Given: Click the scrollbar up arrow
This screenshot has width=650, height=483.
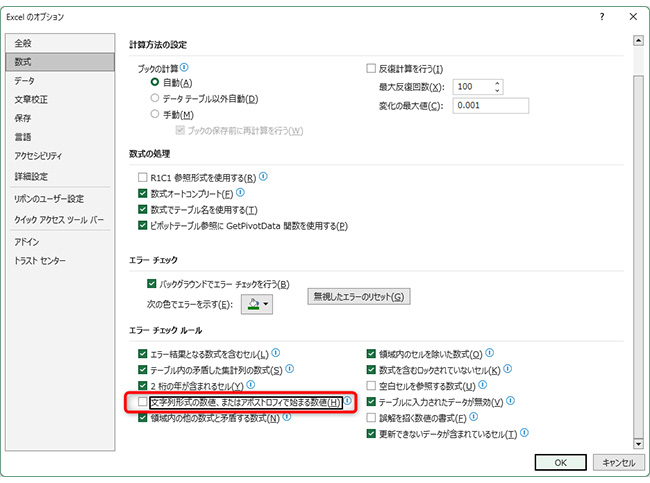Looking at the screenshot, I should point(638,41).
